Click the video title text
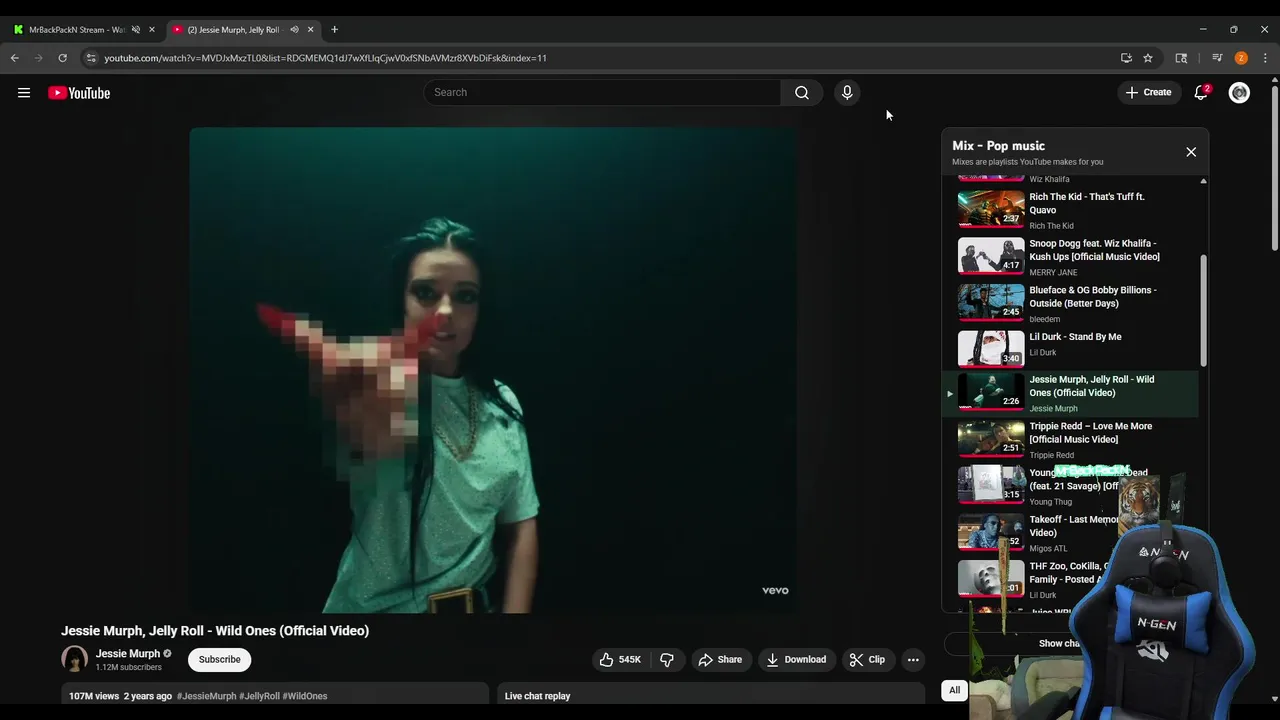Viewport: 1280px width, 720px height. click(x=215, y=631)
